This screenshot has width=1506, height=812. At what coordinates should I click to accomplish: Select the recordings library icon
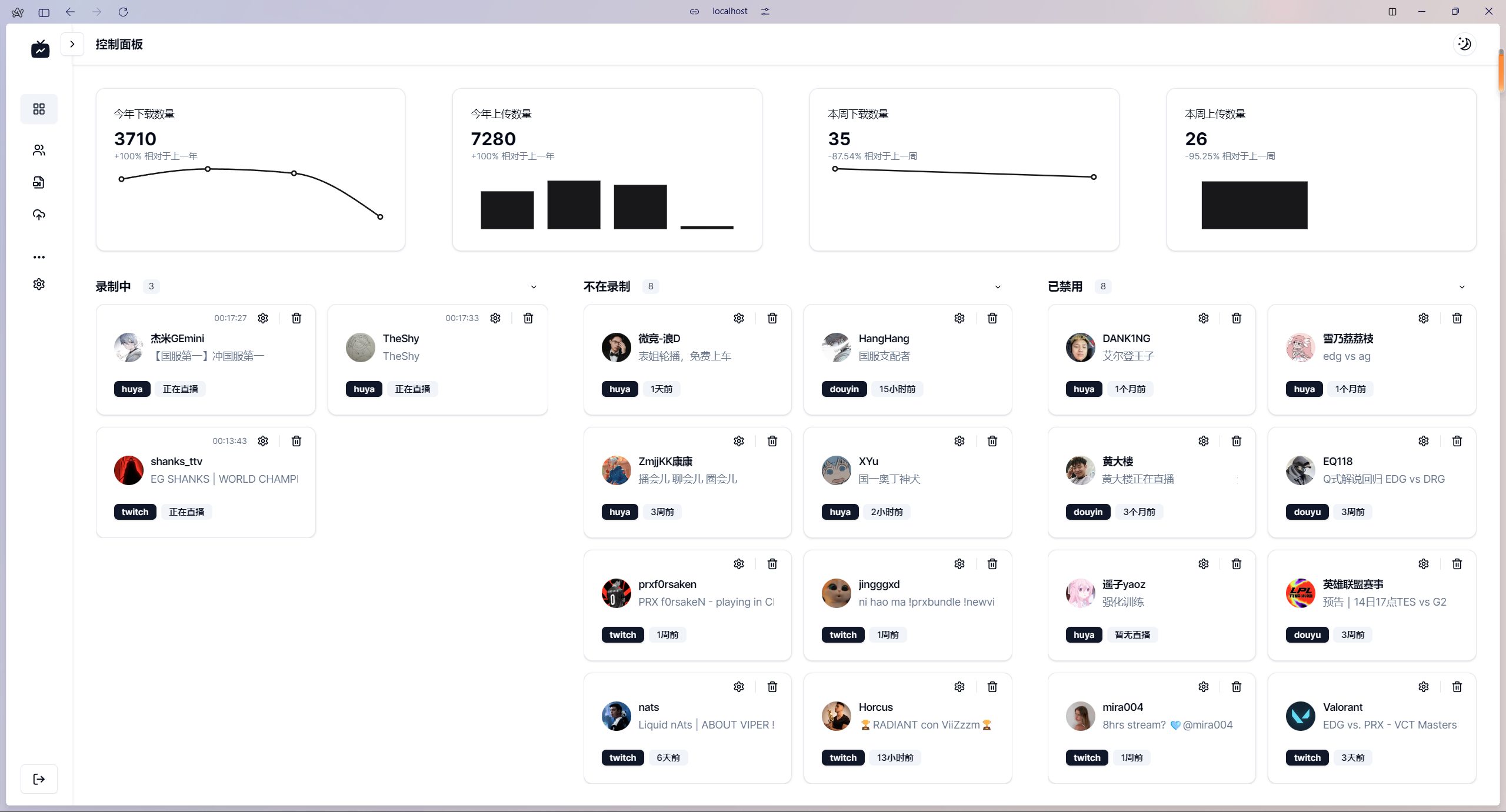[39, 182]
